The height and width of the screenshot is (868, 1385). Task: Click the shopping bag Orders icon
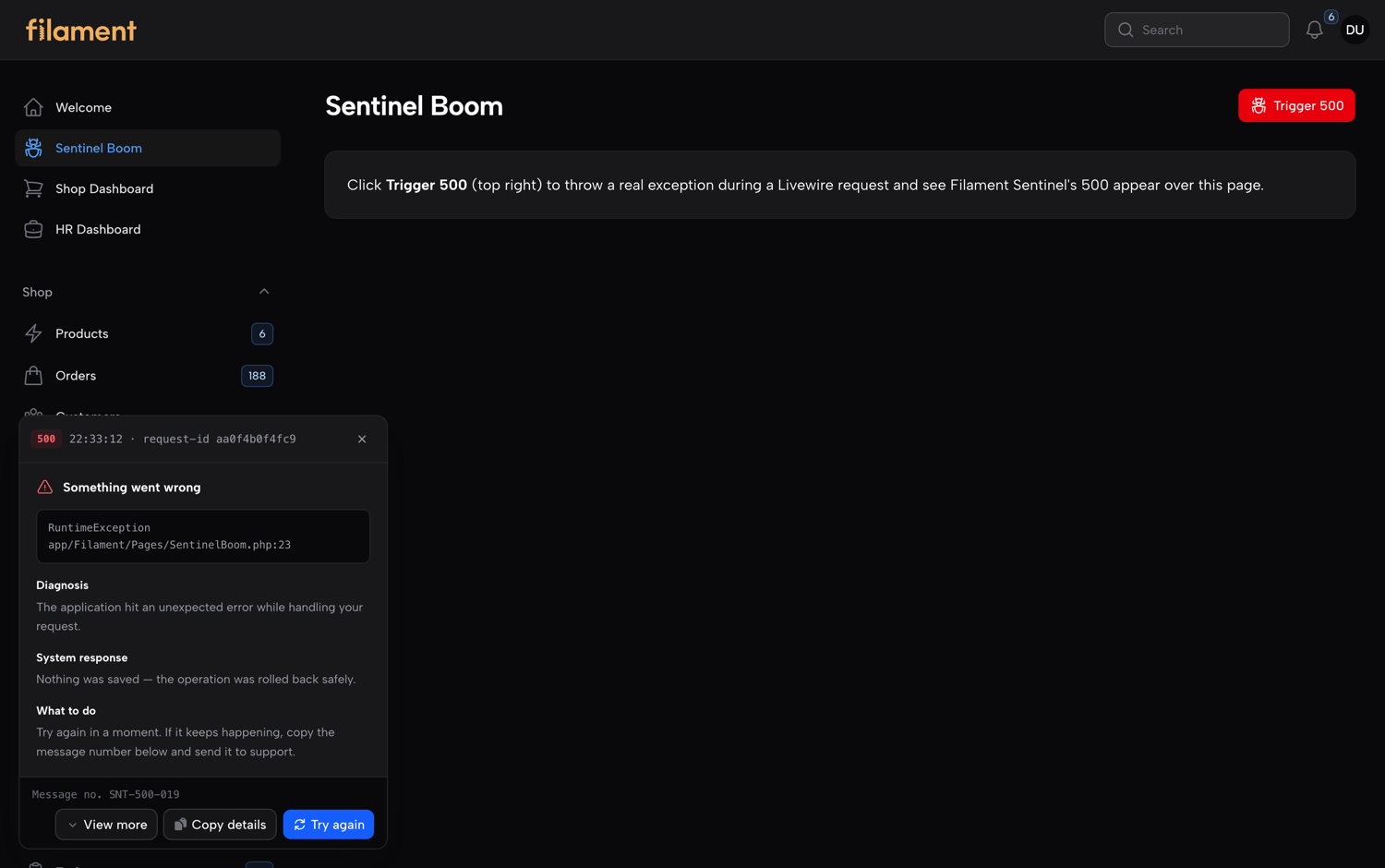pyautogui.click(x=33, y=376)
